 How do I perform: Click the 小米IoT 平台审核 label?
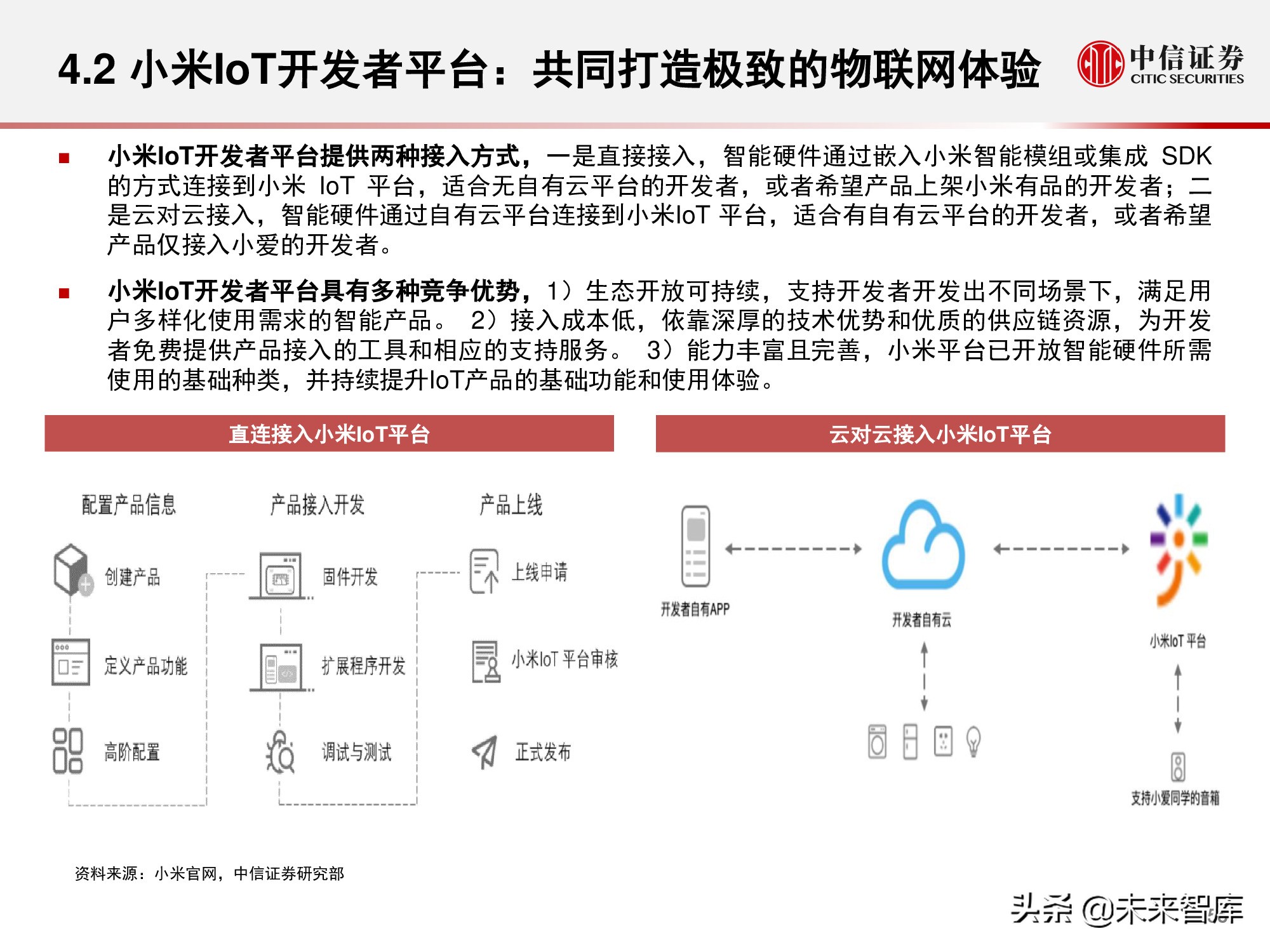[x=565, y=659]
